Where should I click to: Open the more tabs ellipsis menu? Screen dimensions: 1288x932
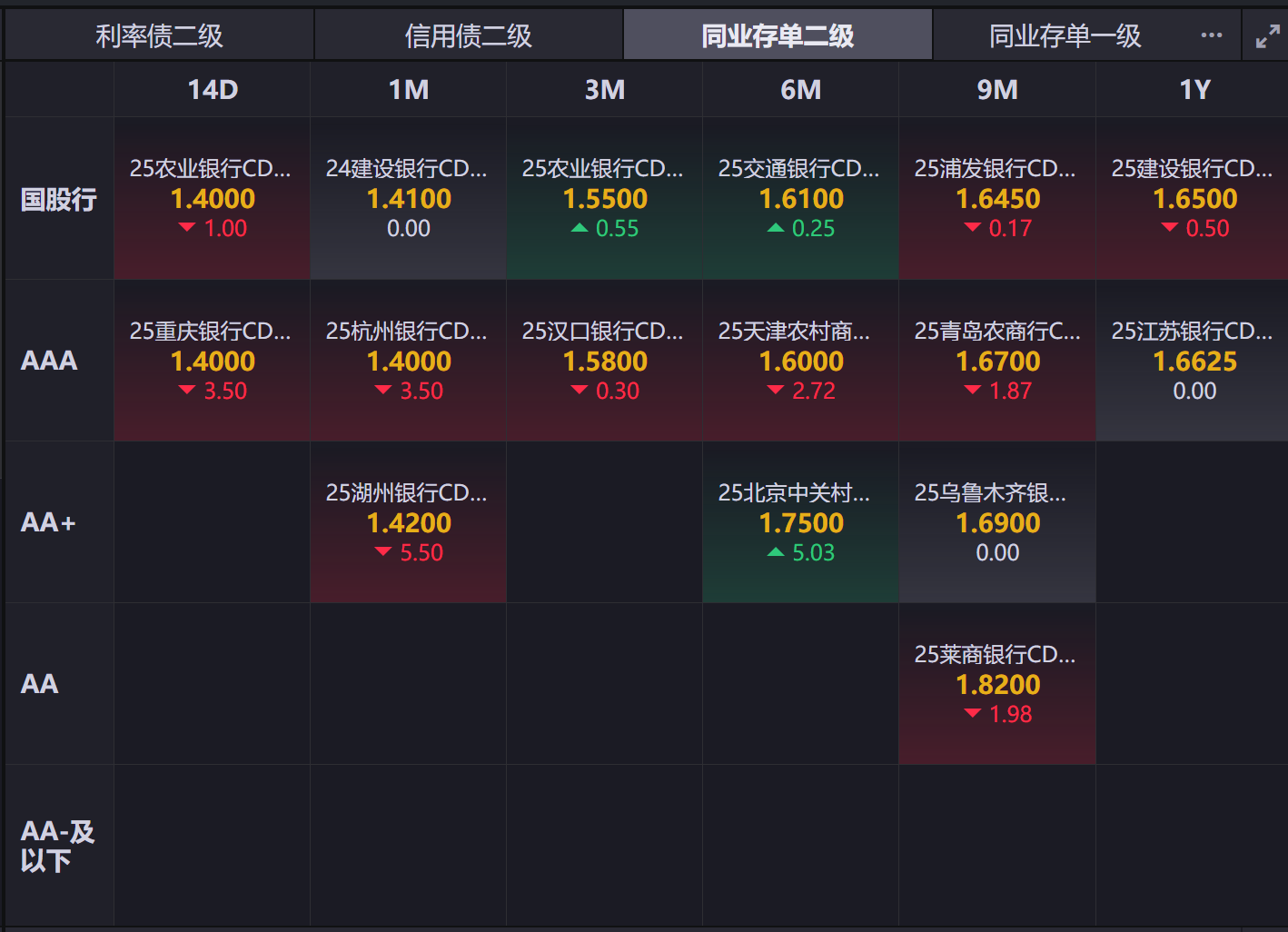point(1211,35)
